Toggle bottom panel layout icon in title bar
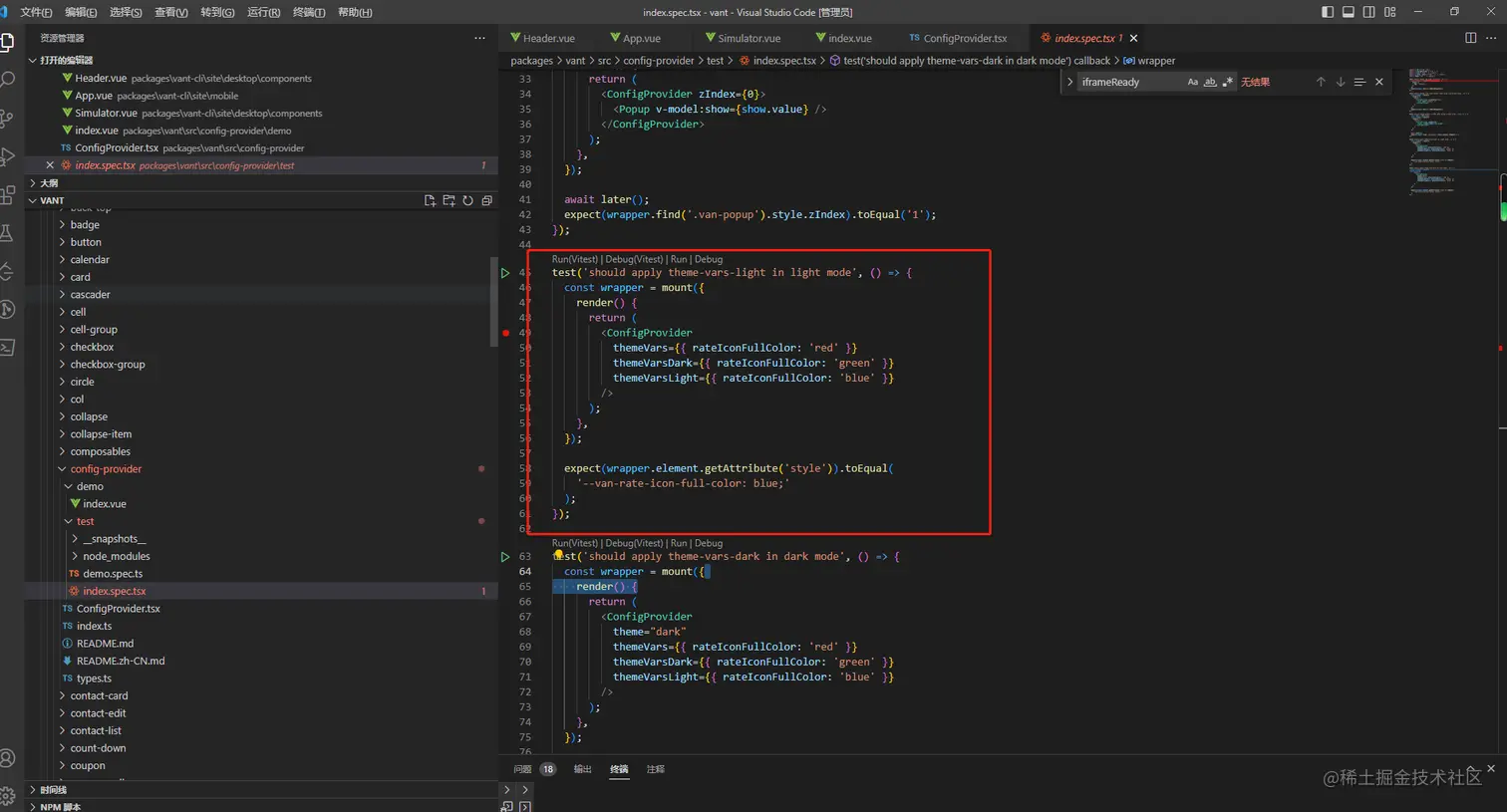This screenshot has height=812, width=1507. click(x=1349, y=12)
